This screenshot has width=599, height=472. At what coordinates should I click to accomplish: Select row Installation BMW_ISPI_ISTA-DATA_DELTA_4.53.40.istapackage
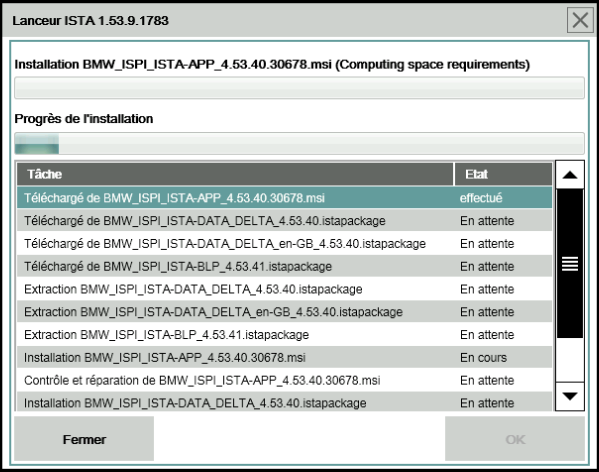[x=285, y=402]
